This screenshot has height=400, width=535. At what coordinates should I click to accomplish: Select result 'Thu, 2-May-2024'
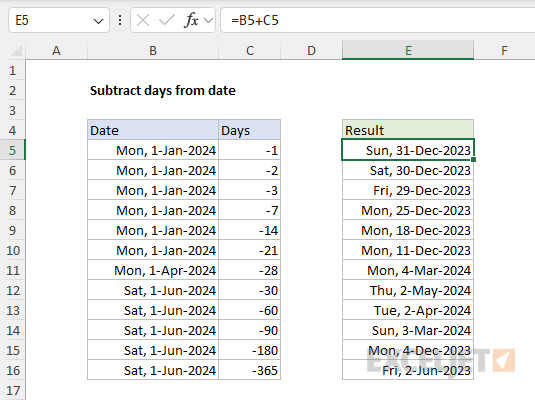[408, 290]
